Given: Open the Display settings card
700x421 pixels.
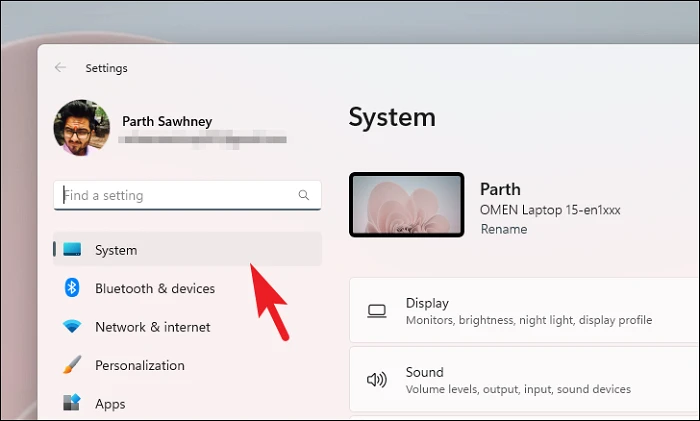Looking at the screenshot, I should pos(524,310).
